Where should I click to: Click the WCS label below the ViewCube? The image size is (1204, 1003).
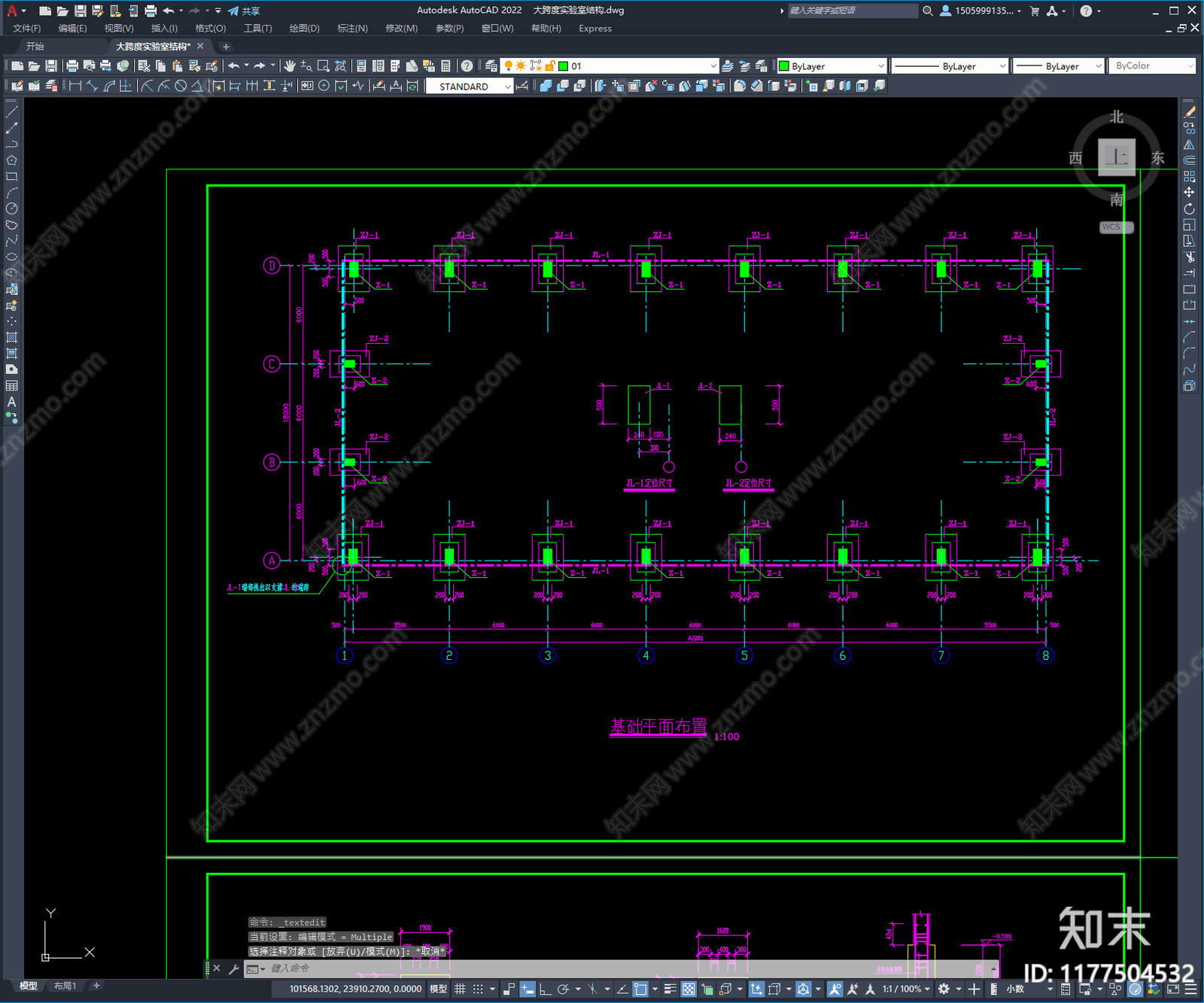tap(1116, 226)
